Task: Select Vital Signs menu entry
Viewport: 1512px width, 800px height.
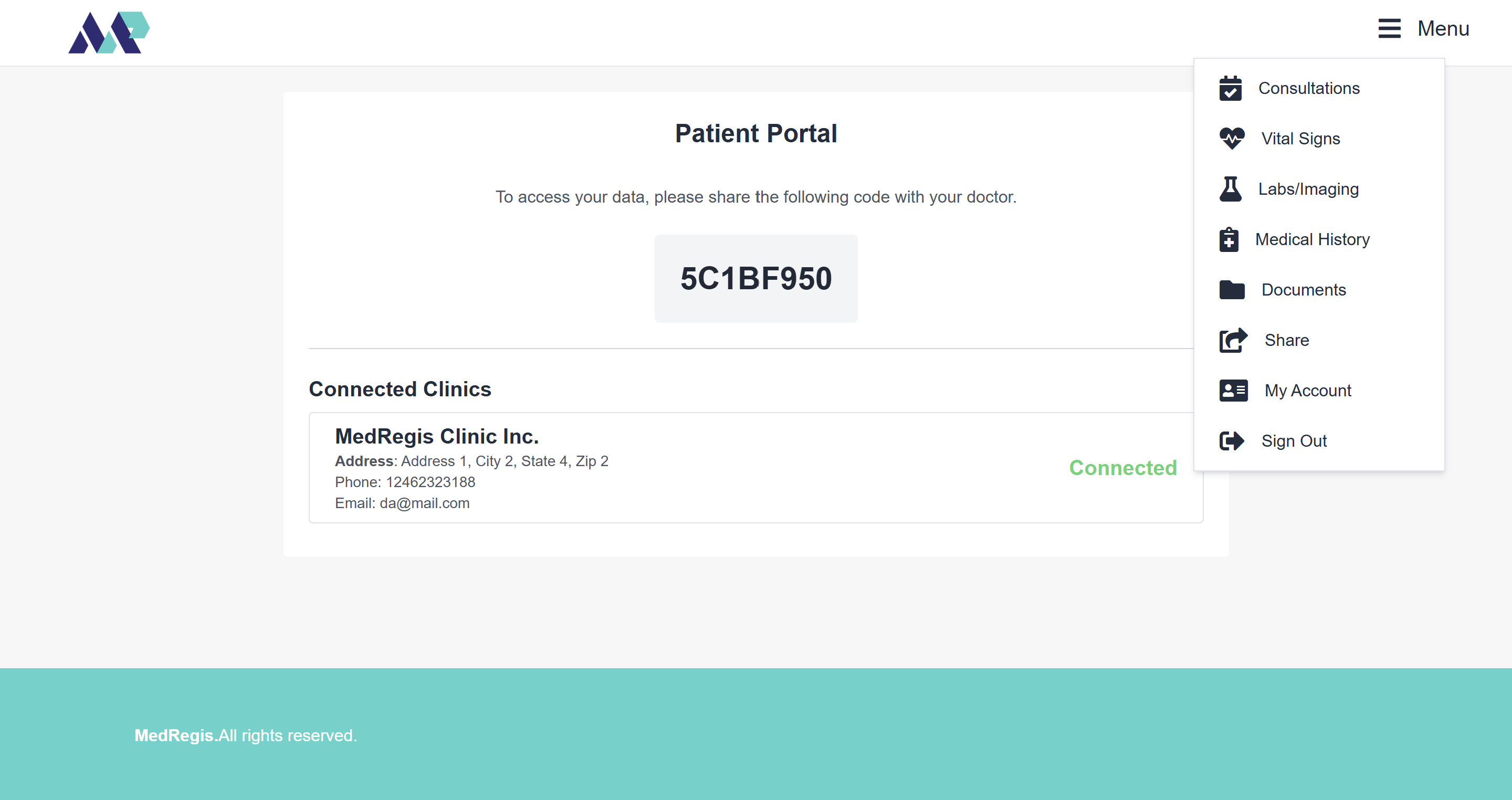Action: point(1300,139)
